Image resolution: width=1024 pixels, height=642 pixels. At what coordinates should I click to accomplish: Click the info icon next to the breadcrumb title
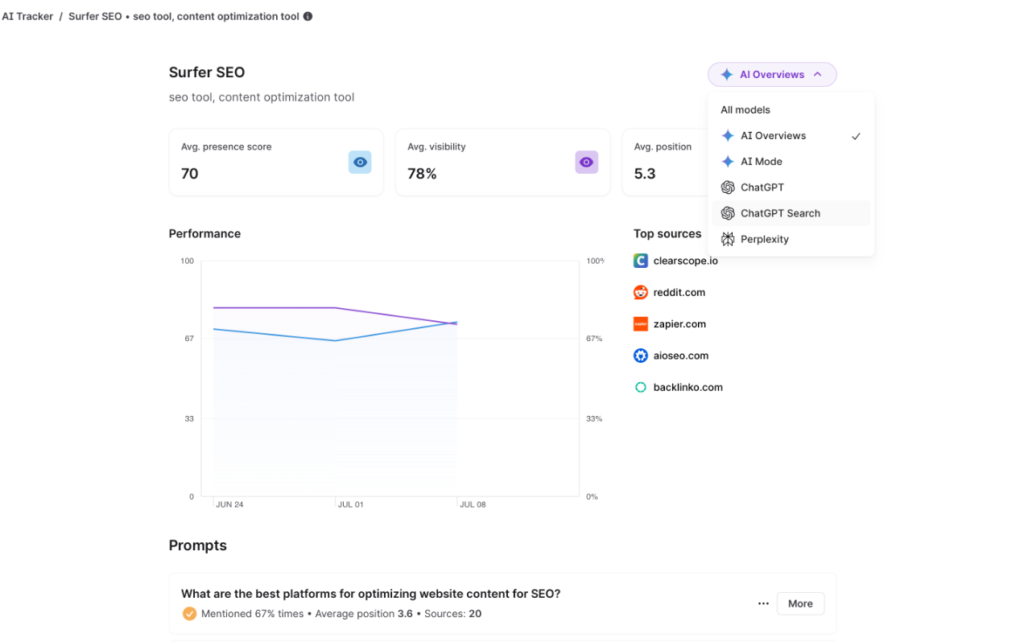point(306,16)
